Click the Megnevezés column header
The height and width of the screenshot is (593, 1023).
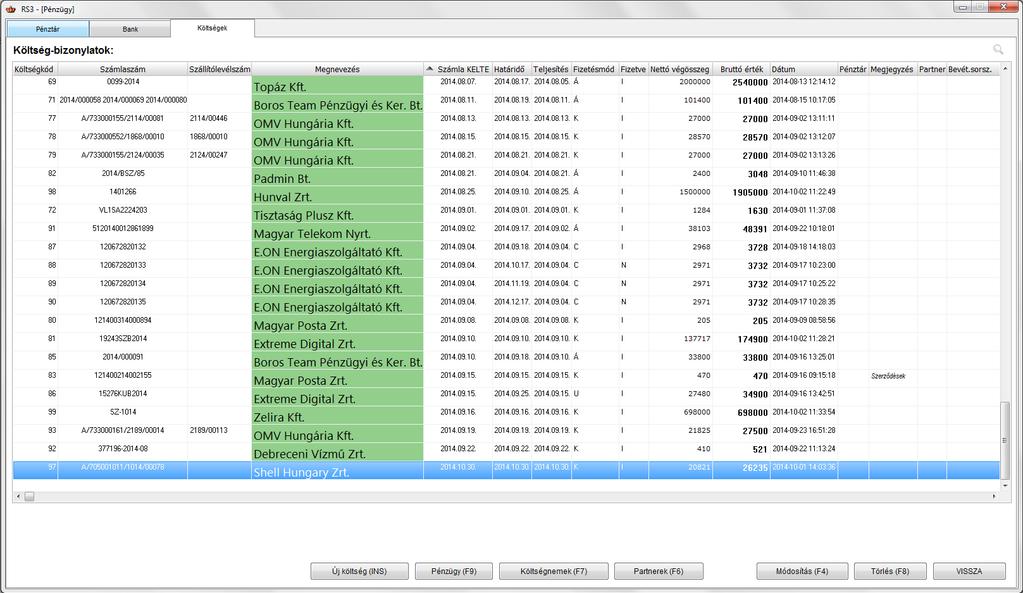[x=337, y=69]
